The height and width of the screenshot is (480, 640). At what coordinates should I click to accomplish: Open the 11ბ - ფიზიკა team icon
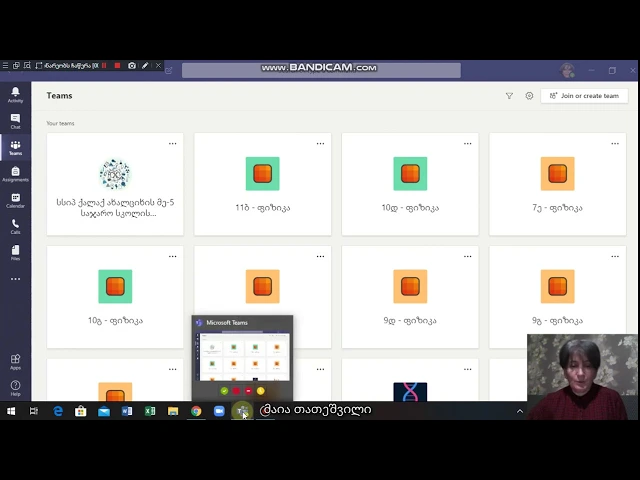point(262,174)
